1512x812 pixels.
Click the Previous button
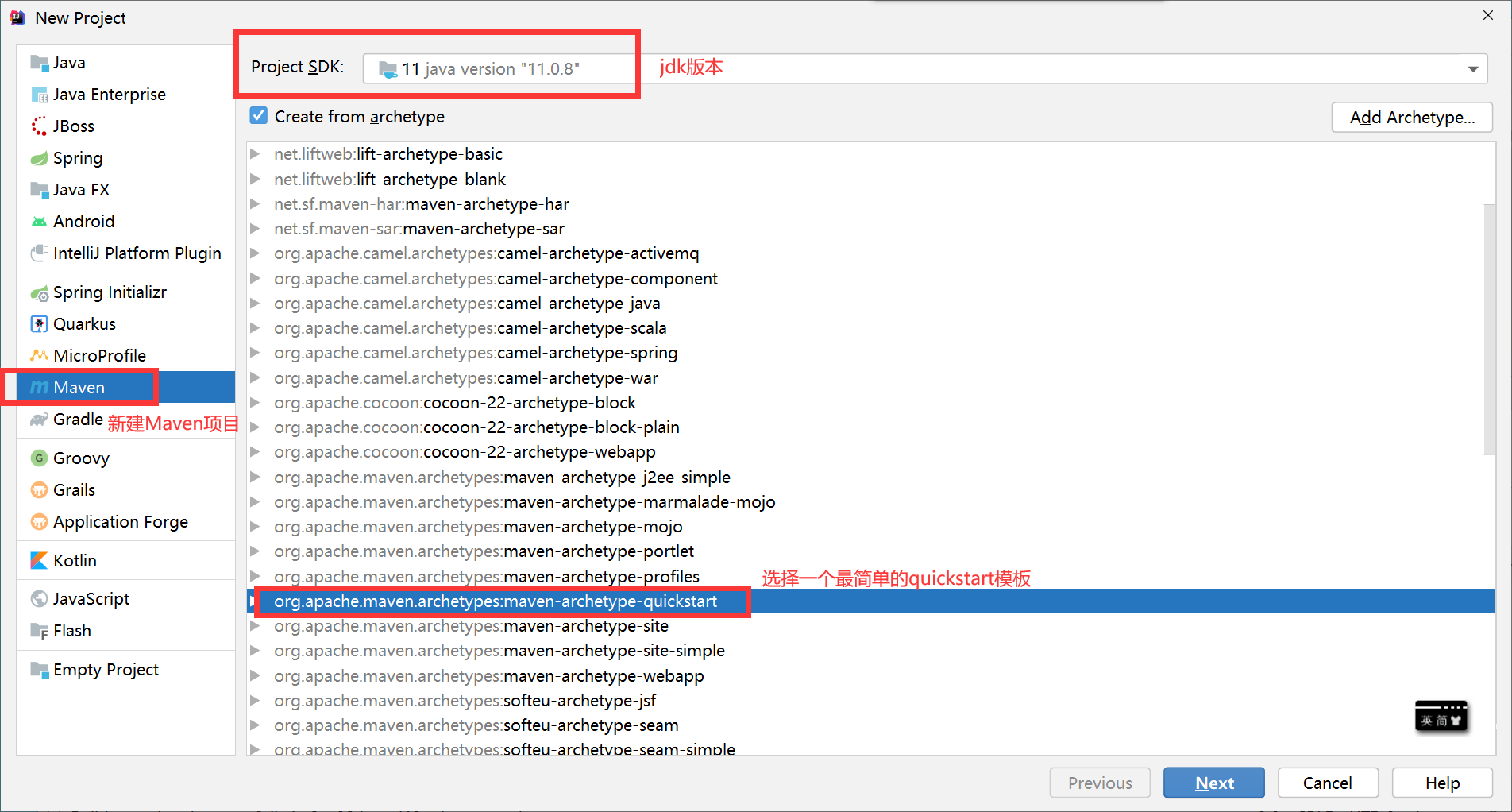pyautogui.click(x=1100, y=783)
